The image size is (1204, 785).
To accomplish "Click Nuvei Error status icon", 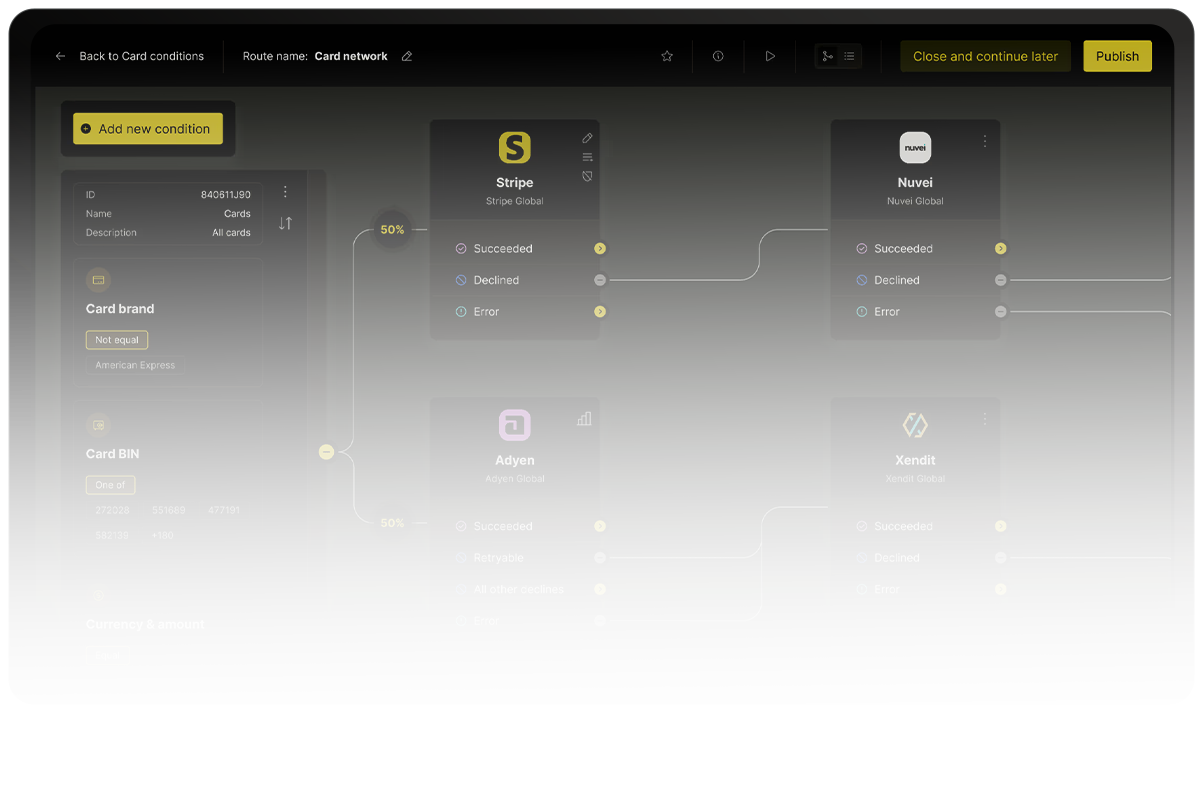I will [862, 312].
